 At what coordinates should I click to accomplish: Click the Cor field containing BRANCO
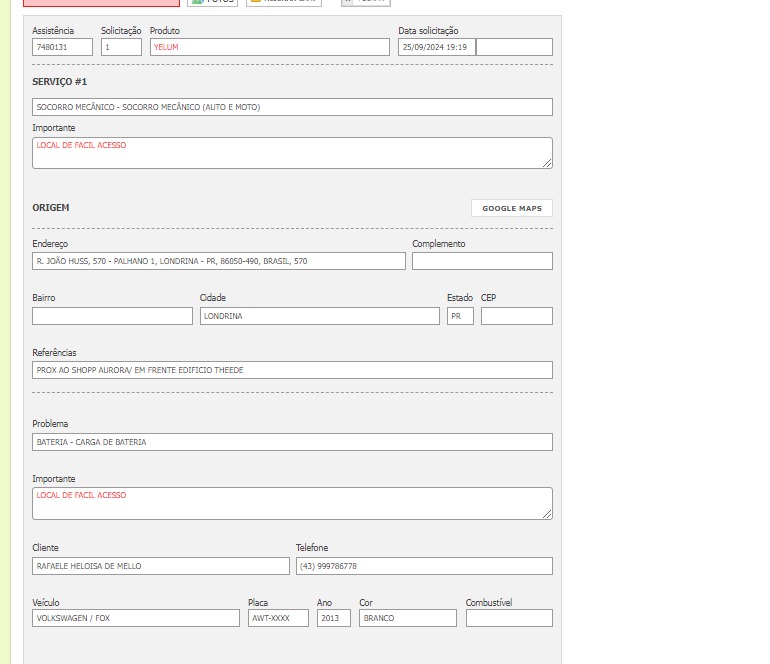pyautogui.click(x=408, y=618)
